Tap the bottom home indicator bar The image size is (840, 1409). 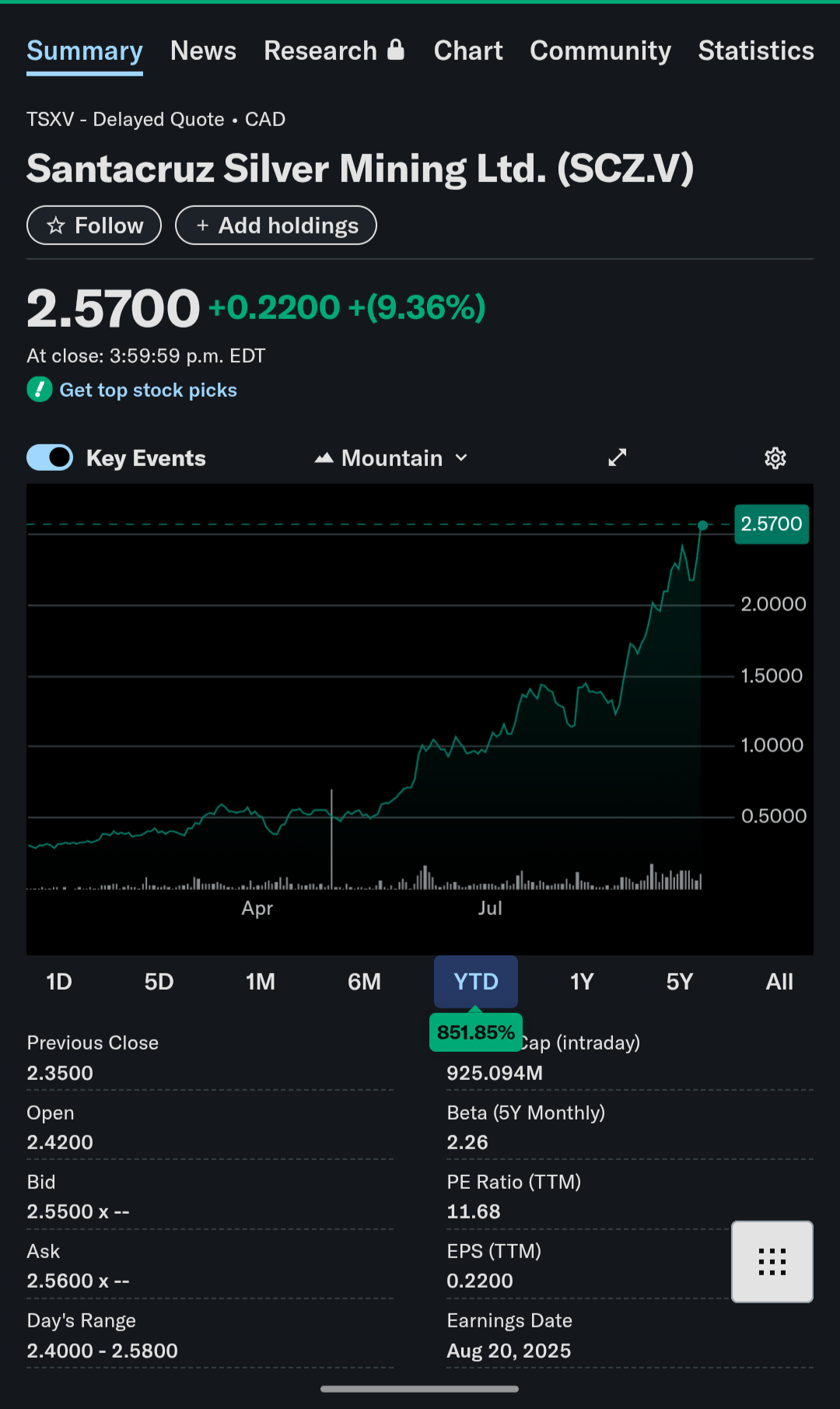420,1389
